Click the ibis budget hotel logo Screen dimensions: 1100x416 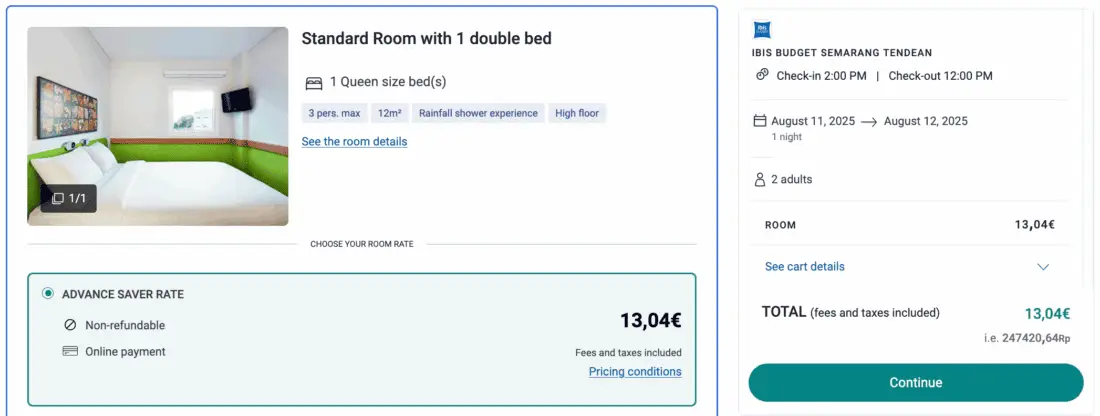point(760,30)
